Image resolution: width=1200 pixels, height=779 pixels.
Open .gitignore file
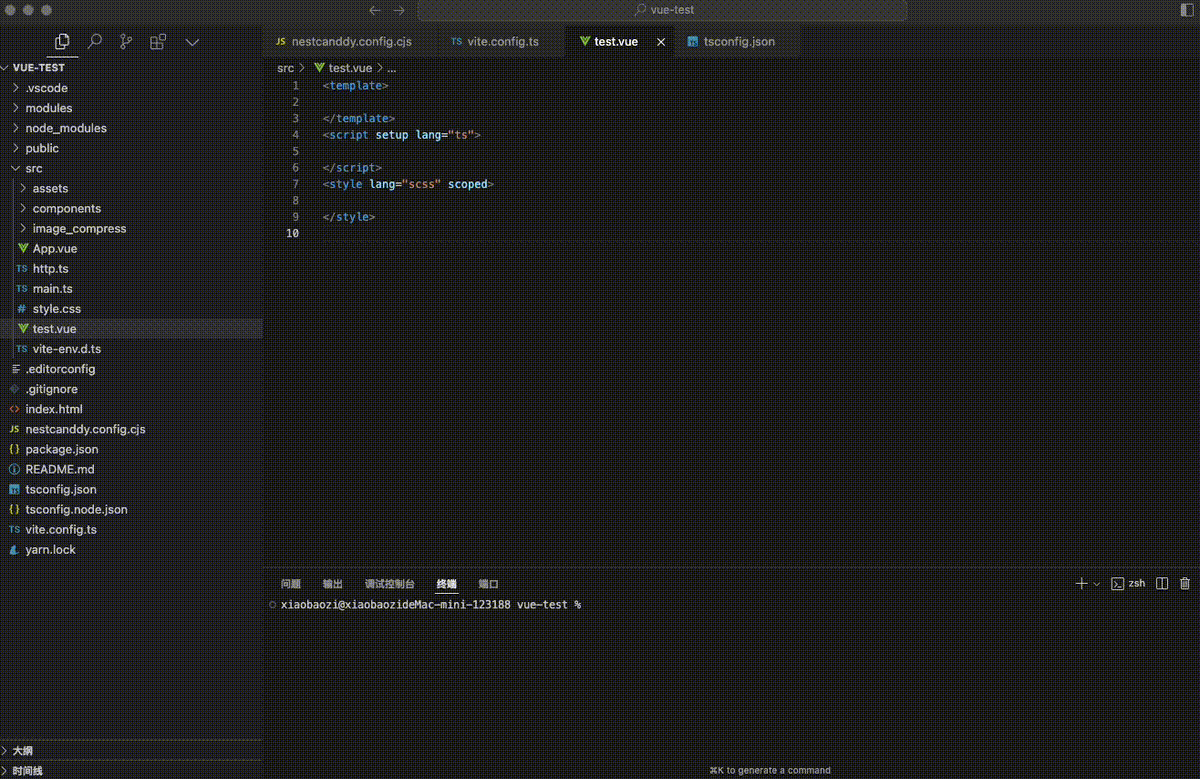[x=131, y=389]
